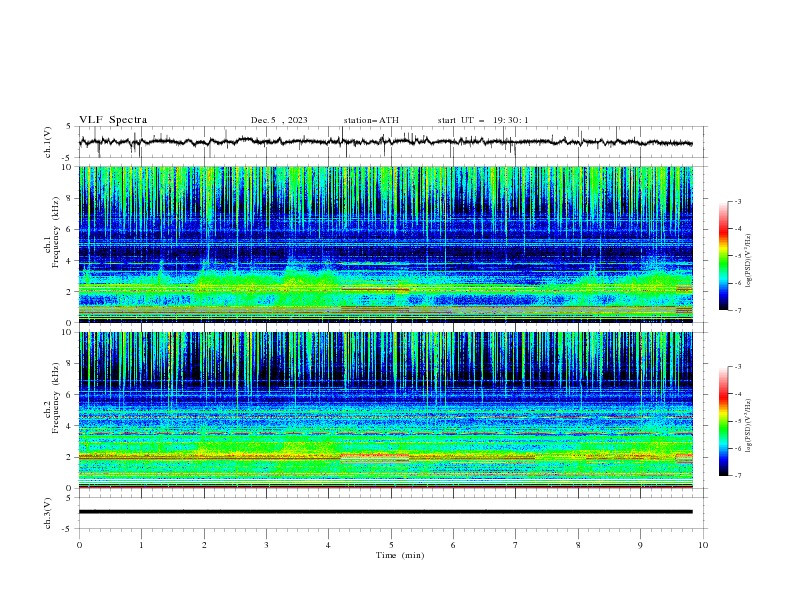792x612 pixels.
Task: Click the "-3" tick on ch.1 colorbar
Action: [737, 201]
